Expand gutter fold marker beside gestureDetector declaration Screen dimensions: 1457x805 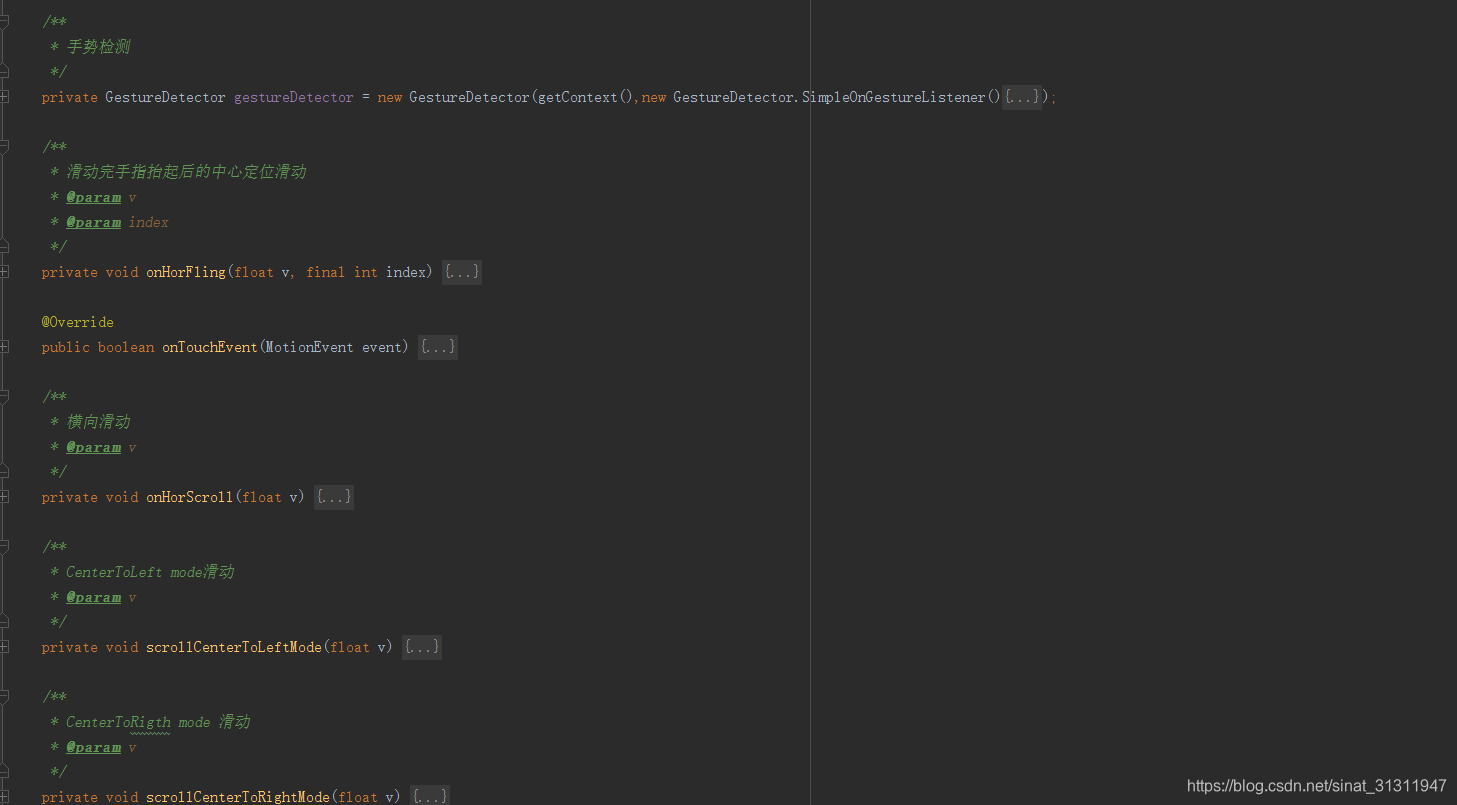[x=4, y=97]
